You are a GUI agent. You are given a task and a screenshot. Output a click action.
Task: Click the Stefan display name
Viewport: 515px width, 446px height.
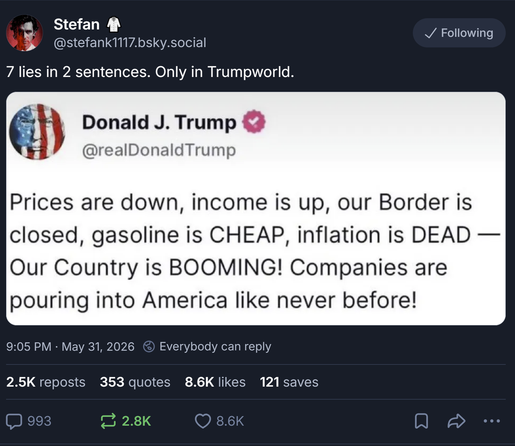pos(76,24)
